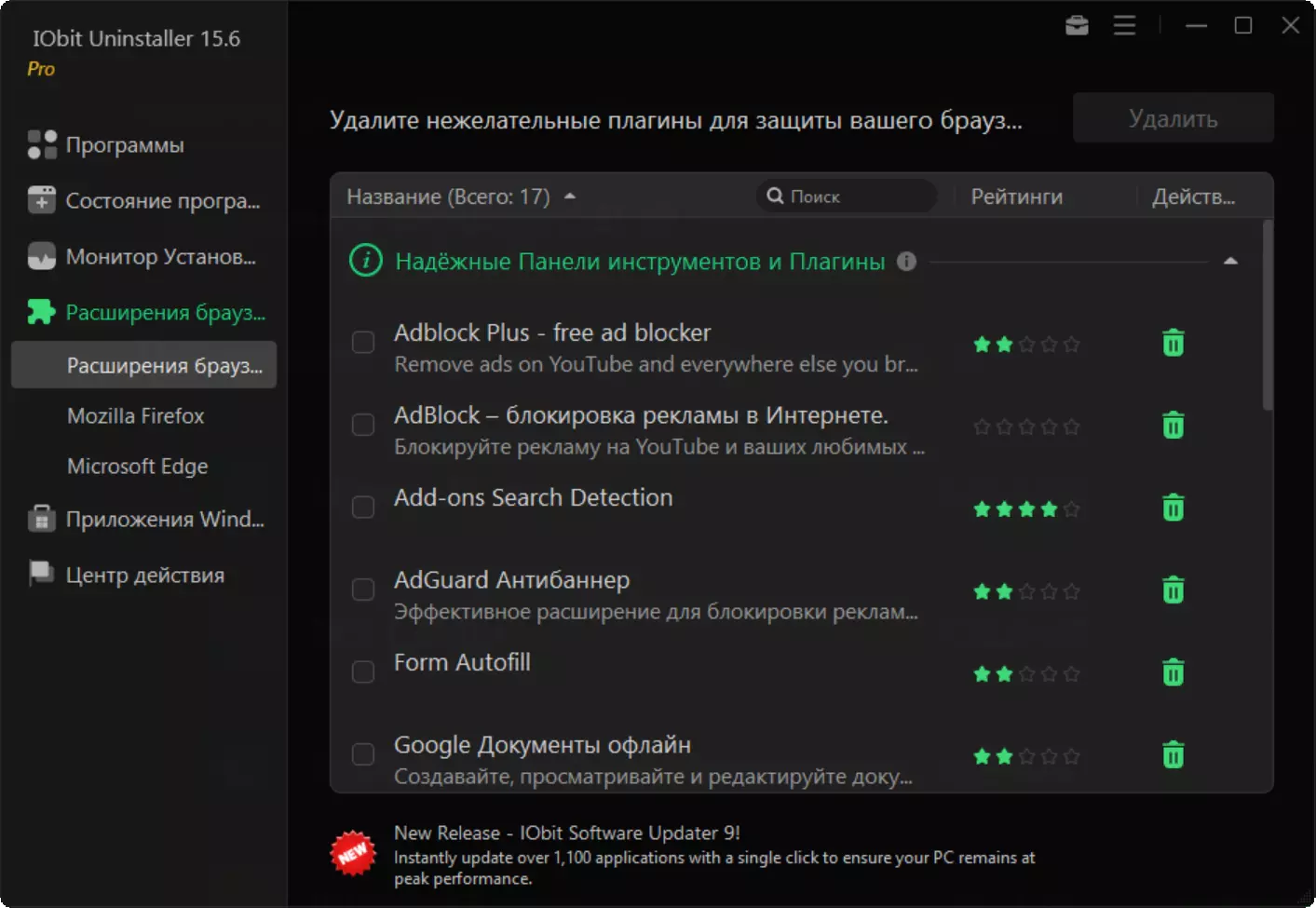Click the Add-ons Search Detection title
The image size is (1316, 908).
(x=533, y=497)
